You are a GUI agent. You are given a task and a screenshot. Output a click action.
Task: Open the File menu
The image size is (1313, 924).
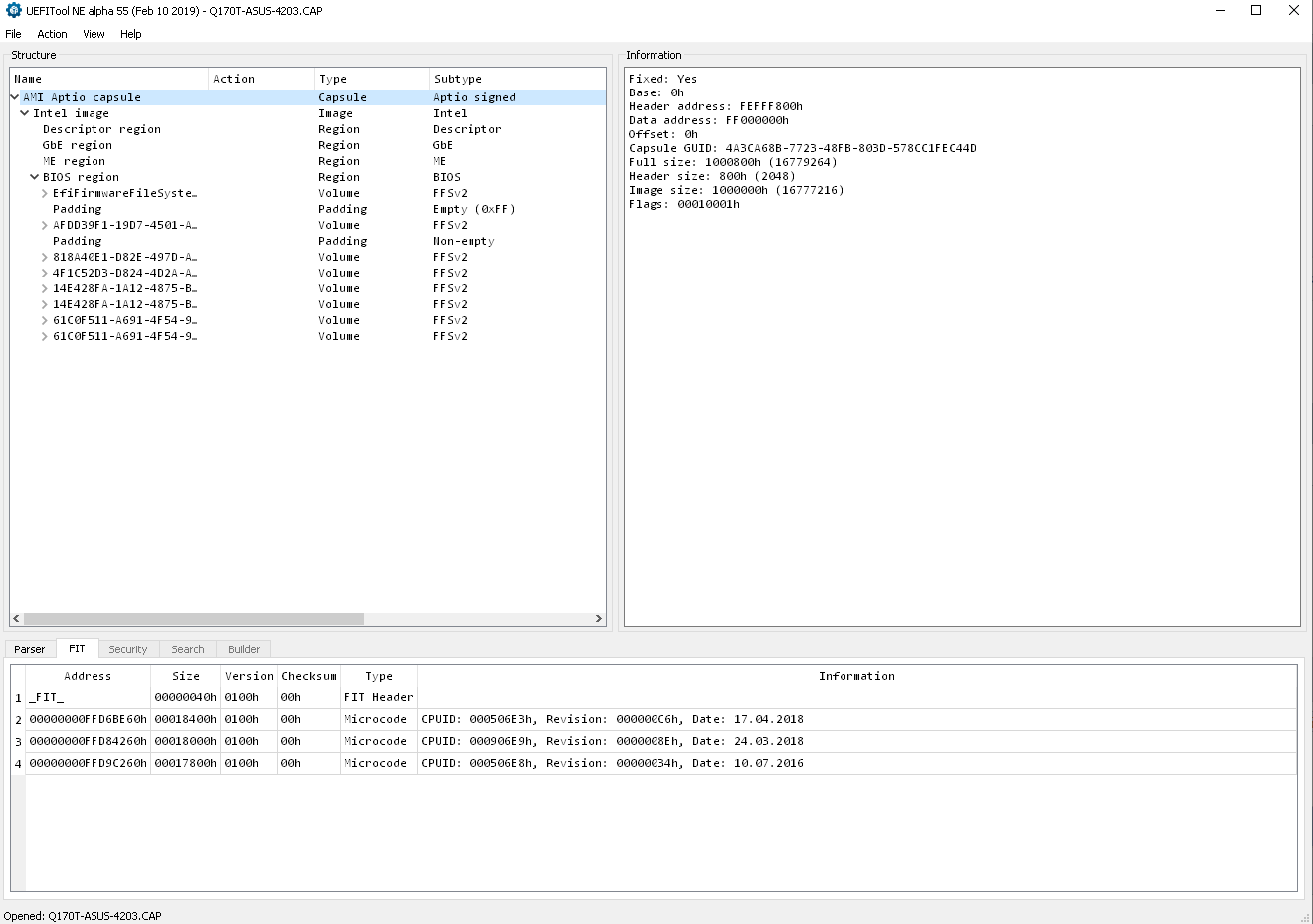coord(13,34)
